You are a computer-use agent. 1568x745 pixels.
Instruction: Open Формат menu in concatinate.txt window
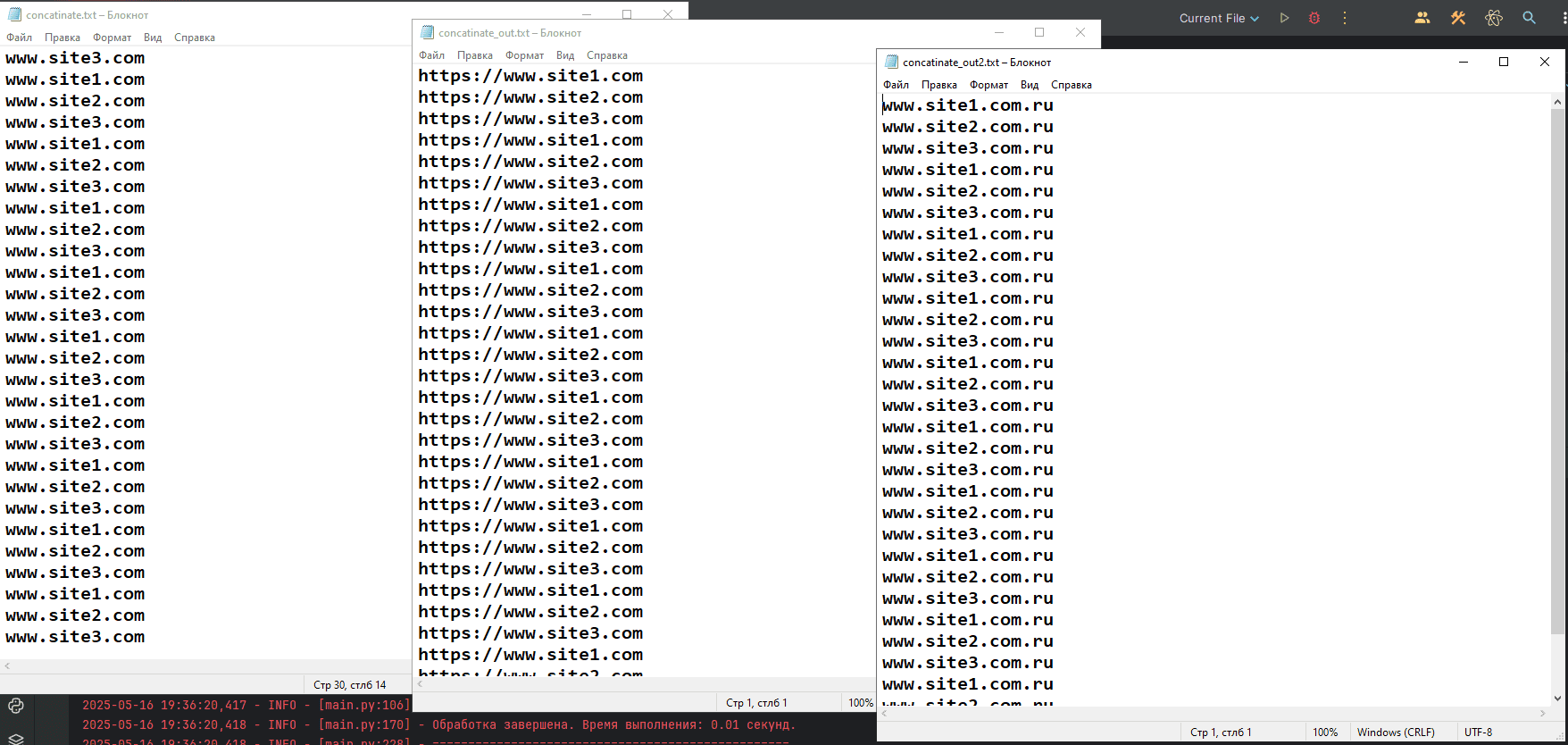click(x=113, y=38)
